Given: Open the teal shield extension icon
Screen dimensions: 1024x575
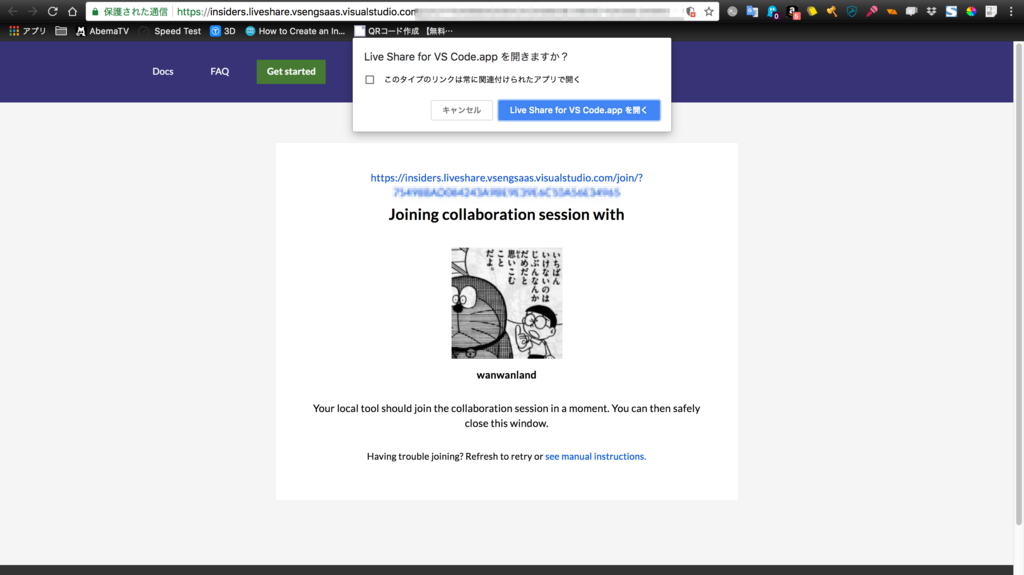Looking at the screenshot, I should coord(852,11).
